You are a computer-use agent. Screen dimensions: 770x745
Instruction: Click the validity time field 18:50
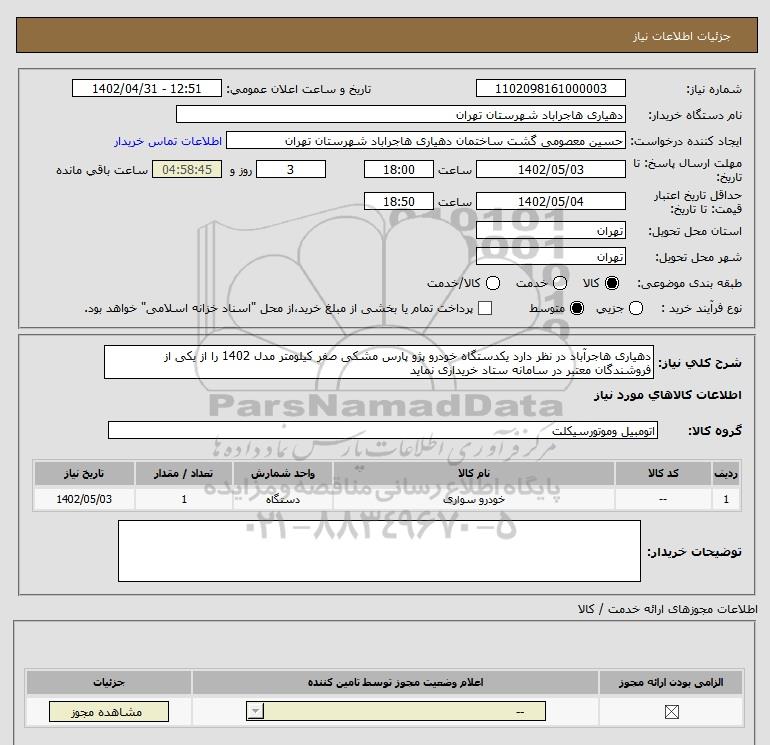point(399,201)
